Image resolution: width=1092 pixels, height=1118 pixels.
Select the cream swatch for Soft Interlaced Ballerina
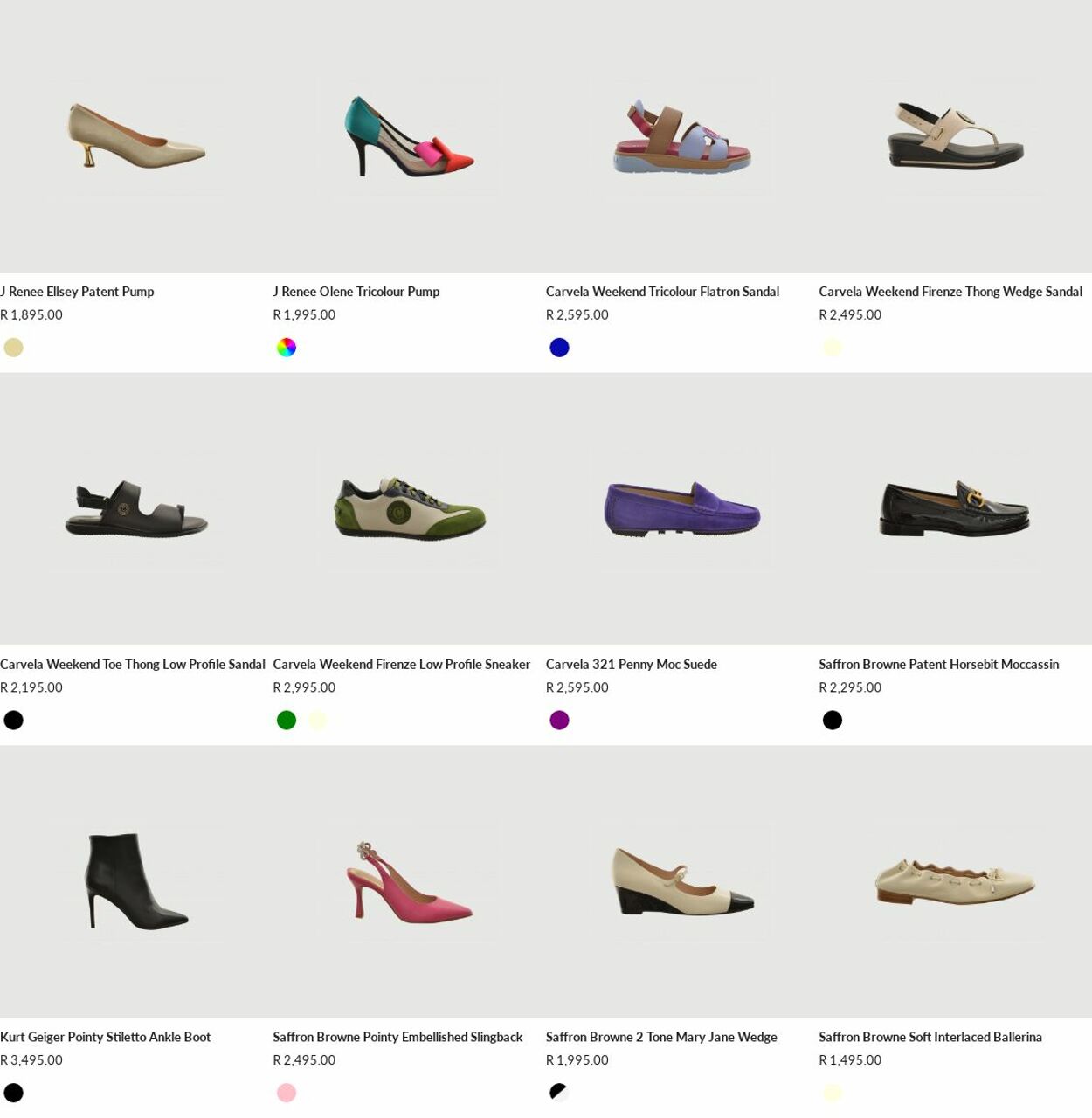click(833, 1093)
